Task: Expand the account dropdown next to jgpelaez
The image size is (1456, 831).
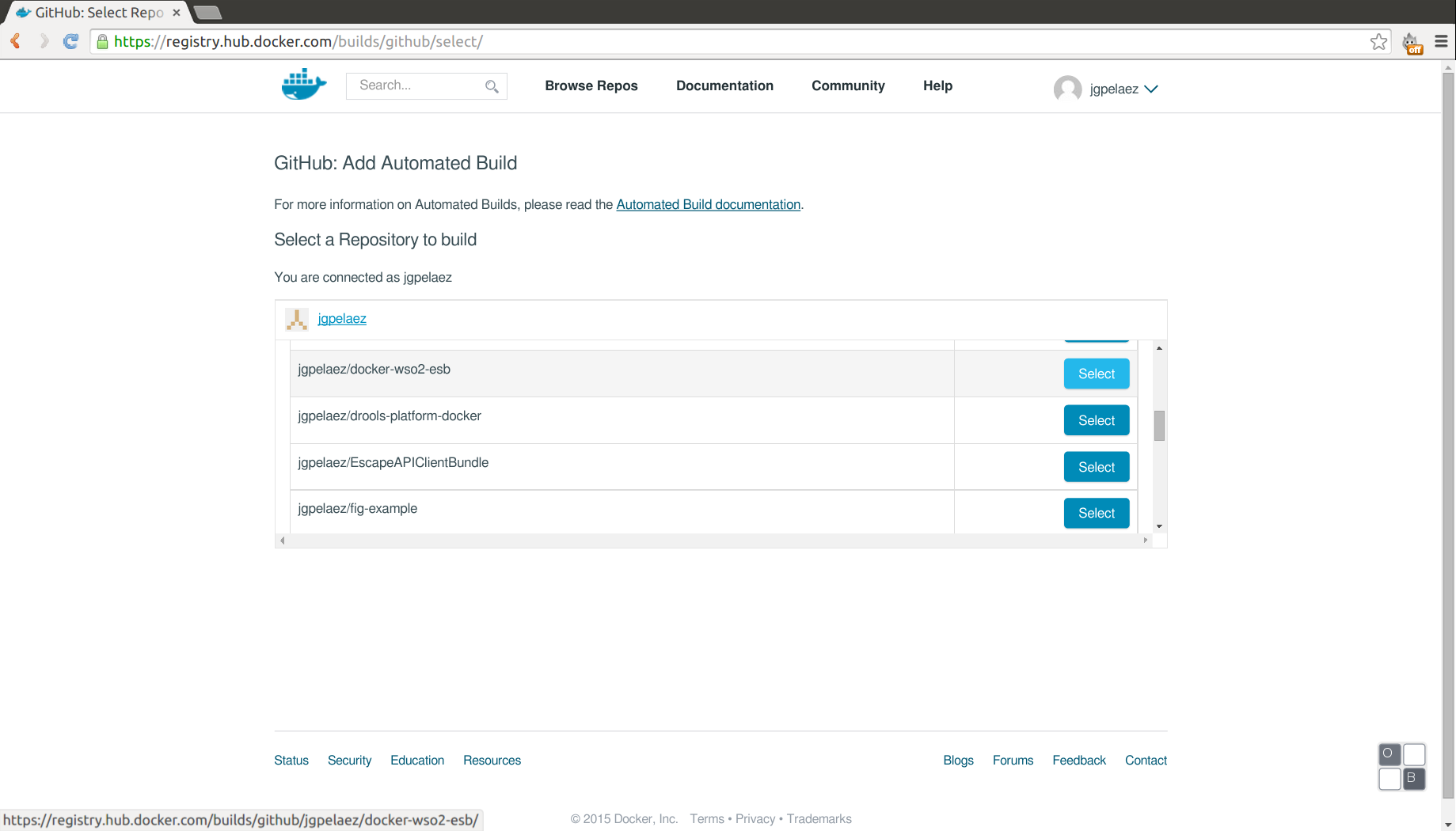Action: (1152, 89)
